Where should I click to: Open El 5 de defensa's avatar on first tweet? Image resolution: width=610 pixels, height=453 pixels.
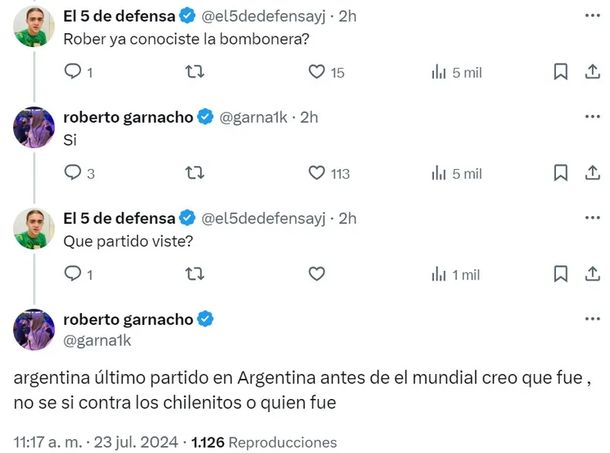[x=33, y=25]
